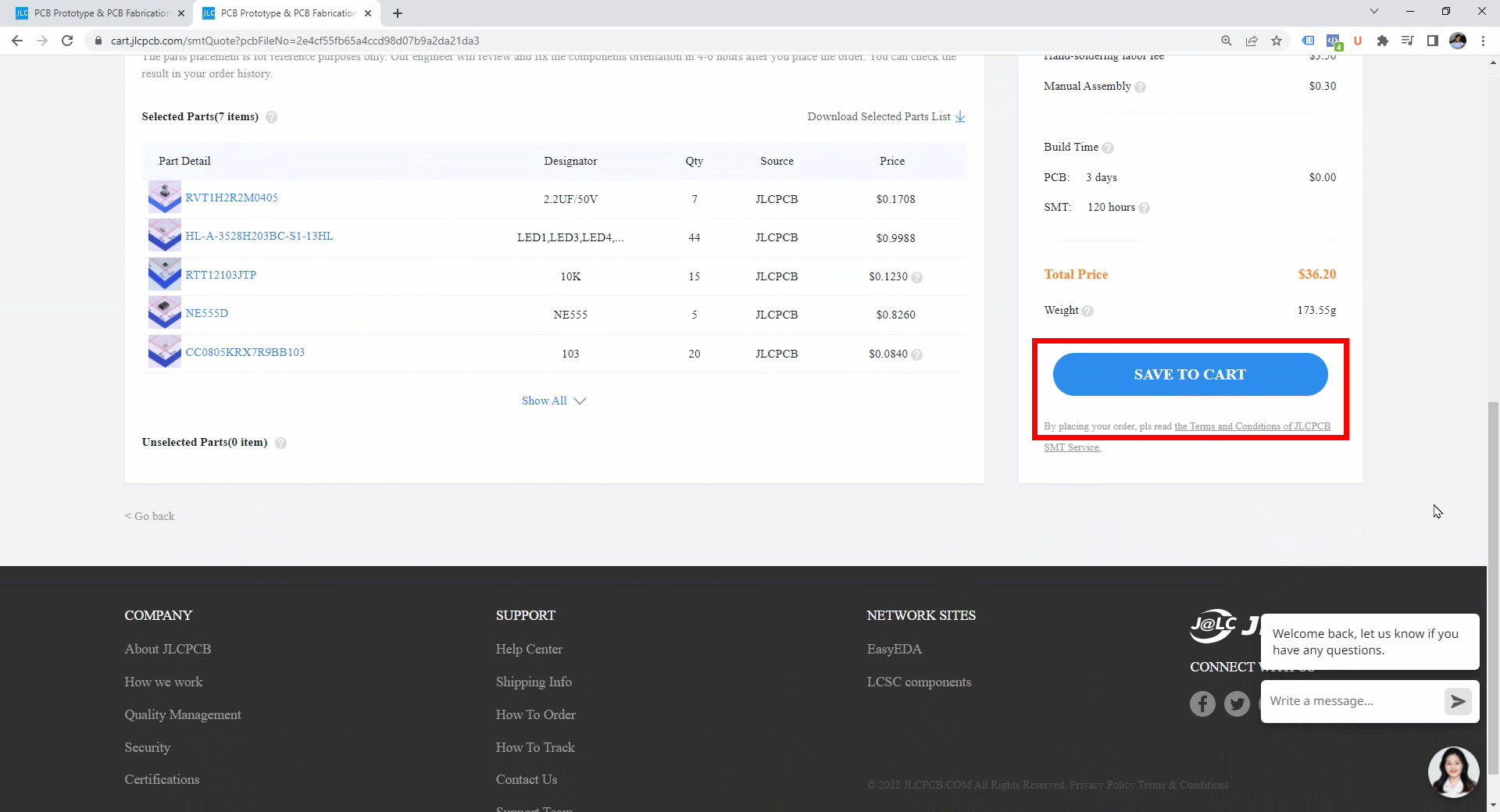View site info lock icon
The height and width of the screenshot is (812, 1500).
tap(98, 41)
